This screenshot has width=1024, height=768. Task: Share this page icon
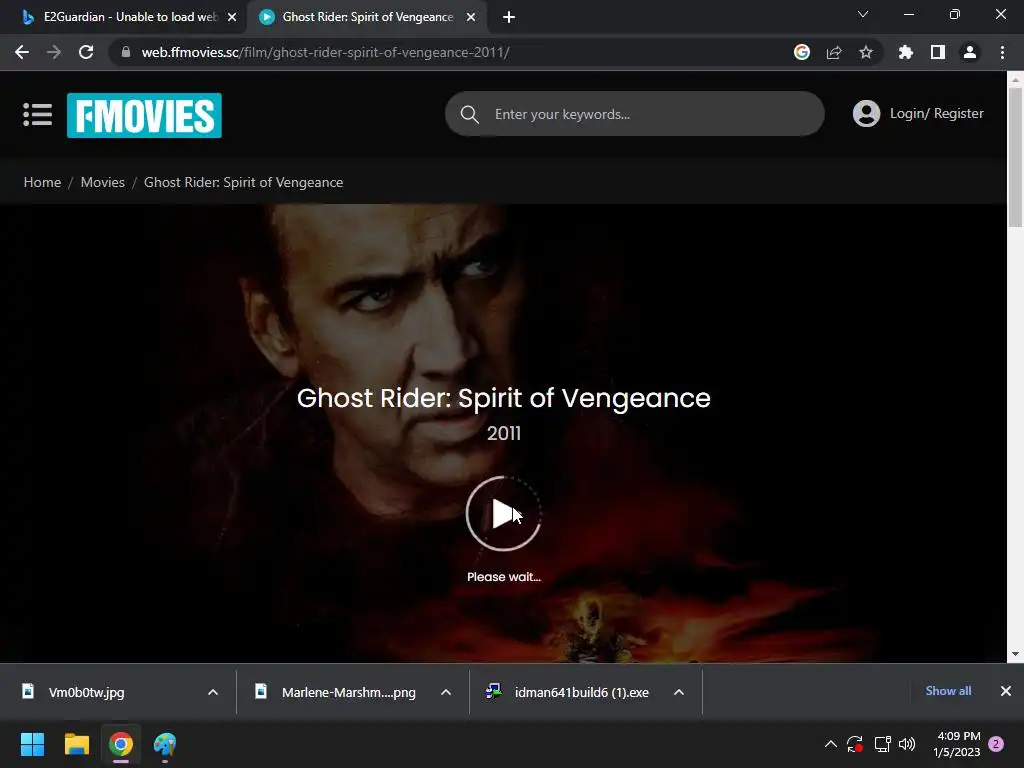click(x=834, y=52)
